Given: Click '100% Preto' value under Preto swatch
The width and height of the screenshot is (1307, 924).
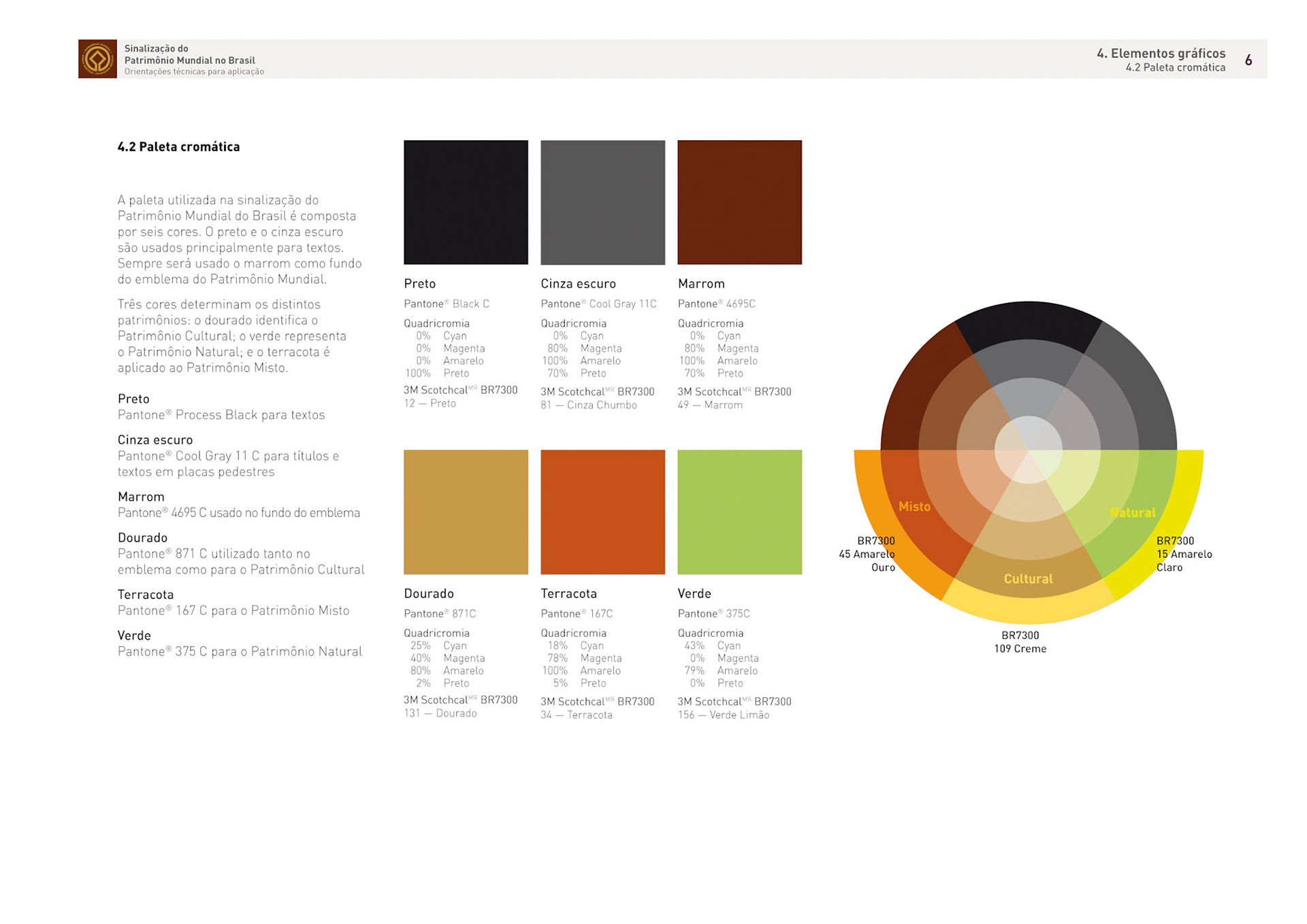Looking at the screenshot, I should pos(437,373).
